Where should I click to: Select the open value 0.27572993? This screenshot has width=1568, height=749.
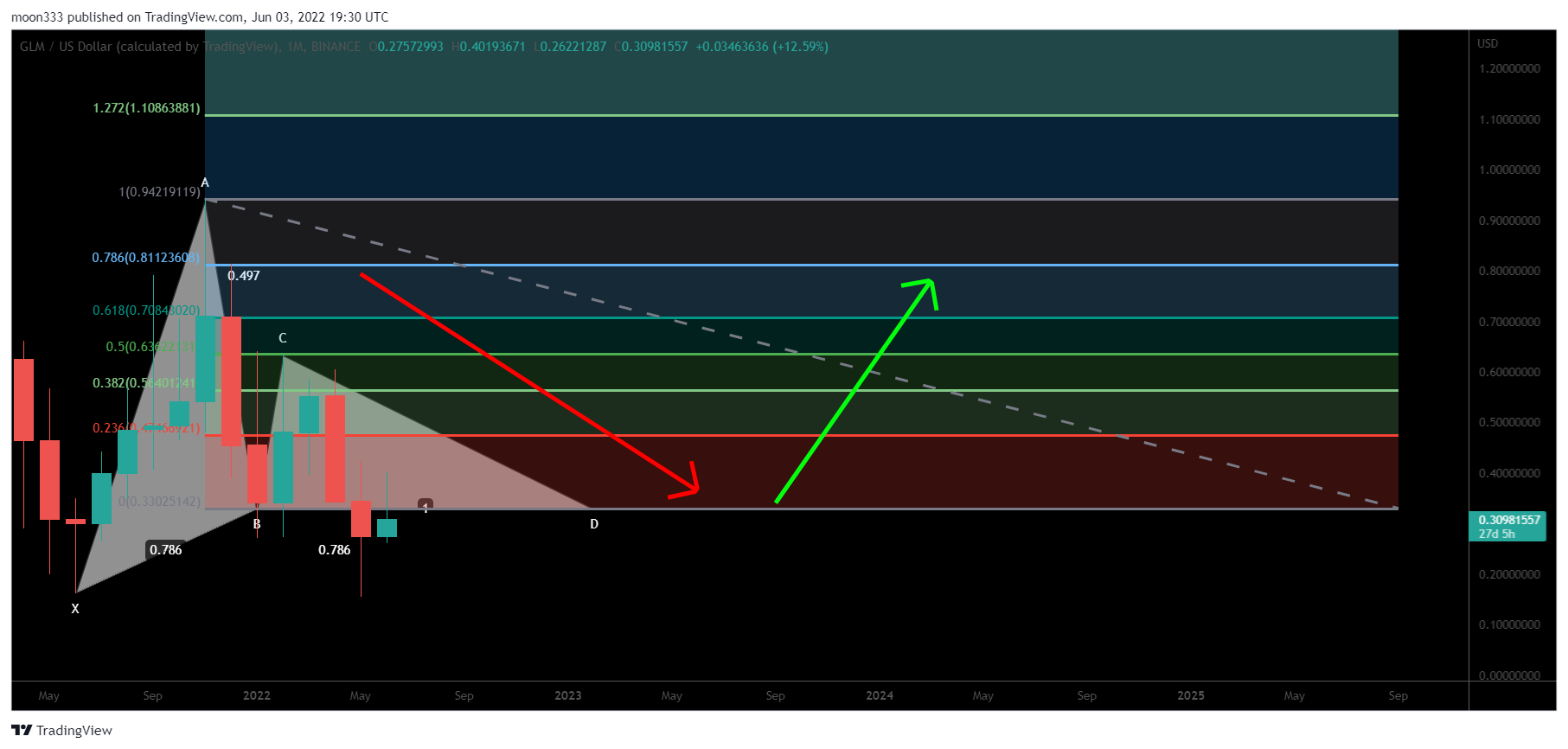[x=410, y=47]
